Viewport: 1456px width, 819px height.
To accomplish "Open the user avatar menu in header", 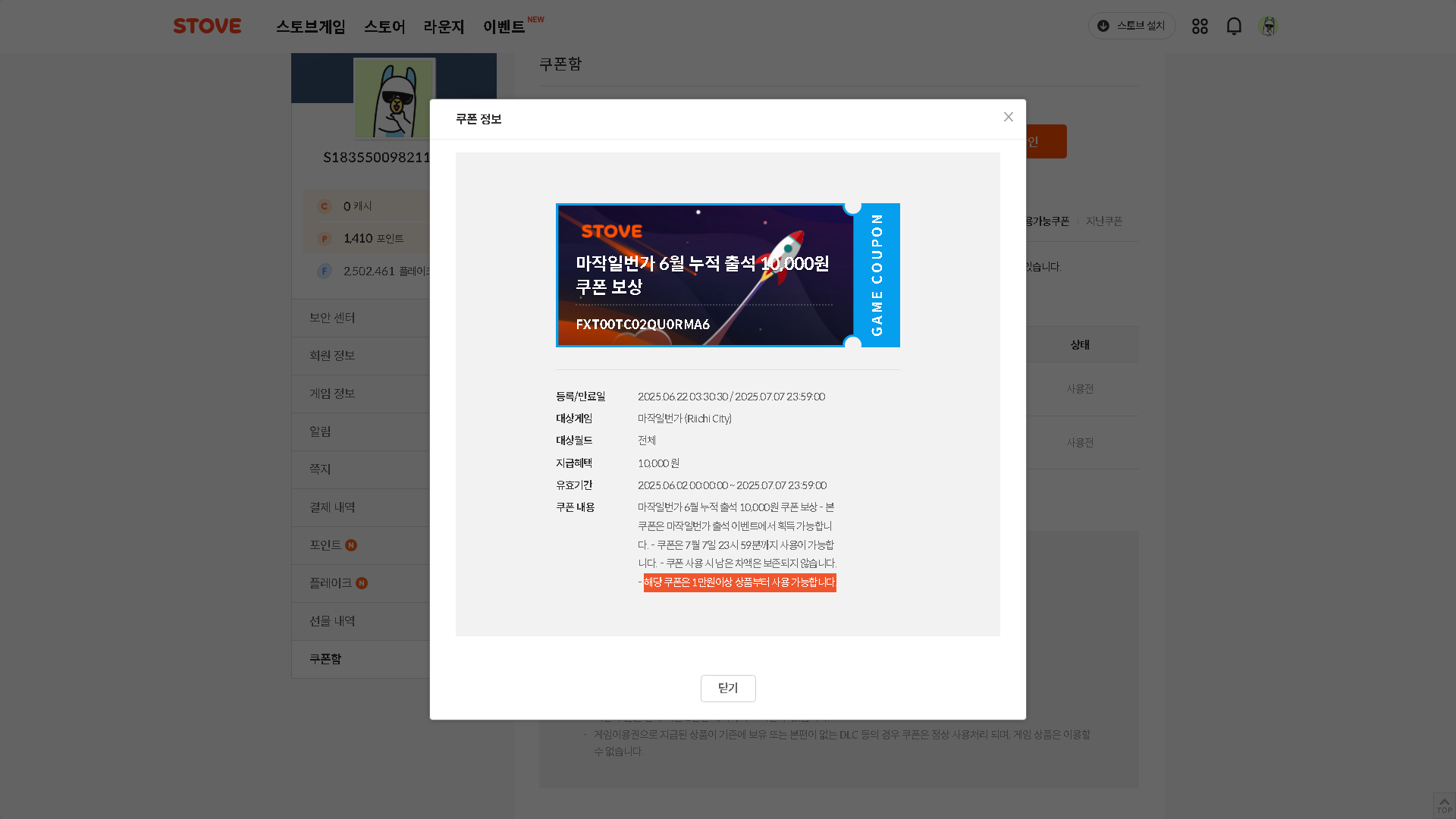I will tap(1268, 27).
